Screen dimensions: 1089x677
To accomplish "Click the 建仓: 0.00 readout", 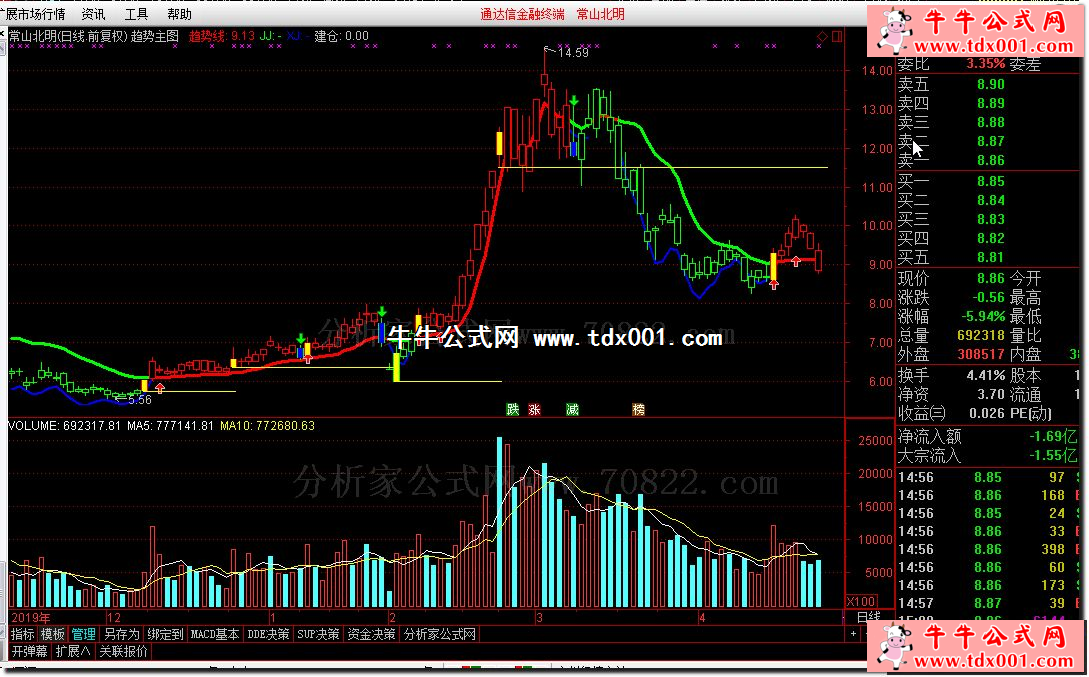I will pos(341,36).
